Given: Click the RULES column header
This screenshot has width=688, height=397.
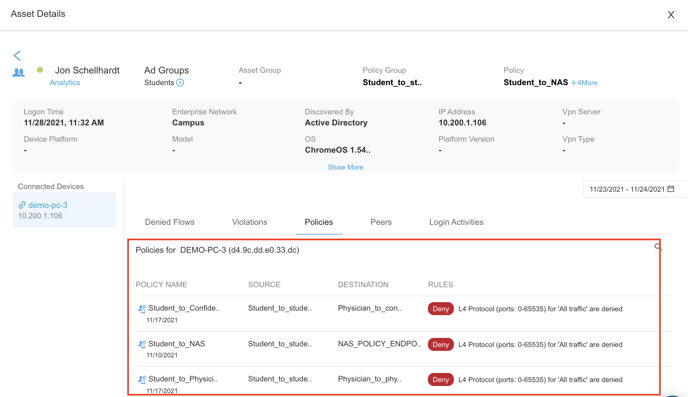Looking at the screenshot, I should tap(441, 284).
